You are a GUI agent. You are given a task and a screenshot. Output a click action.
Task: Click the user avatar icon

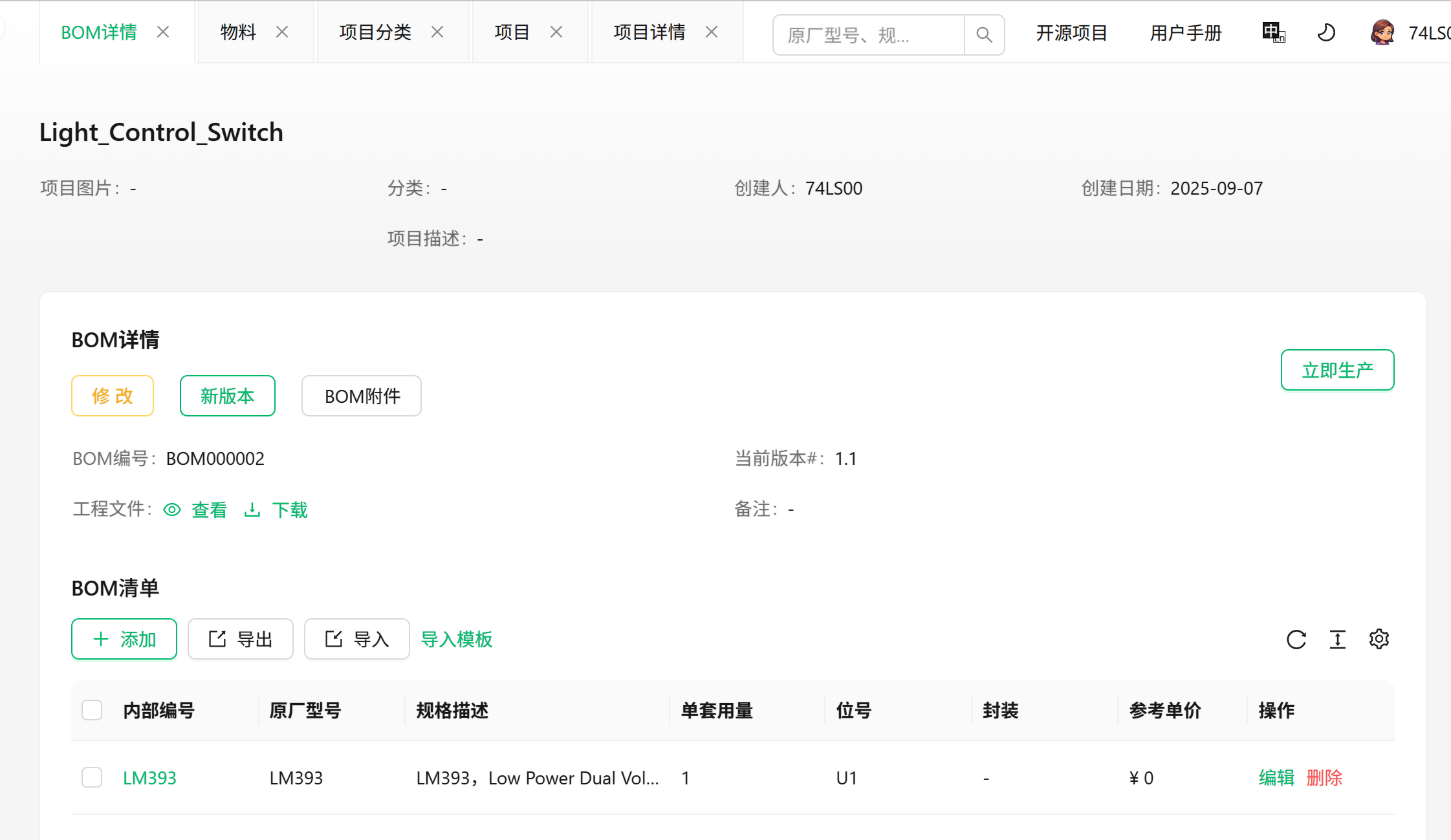(x=1382, y=32)
